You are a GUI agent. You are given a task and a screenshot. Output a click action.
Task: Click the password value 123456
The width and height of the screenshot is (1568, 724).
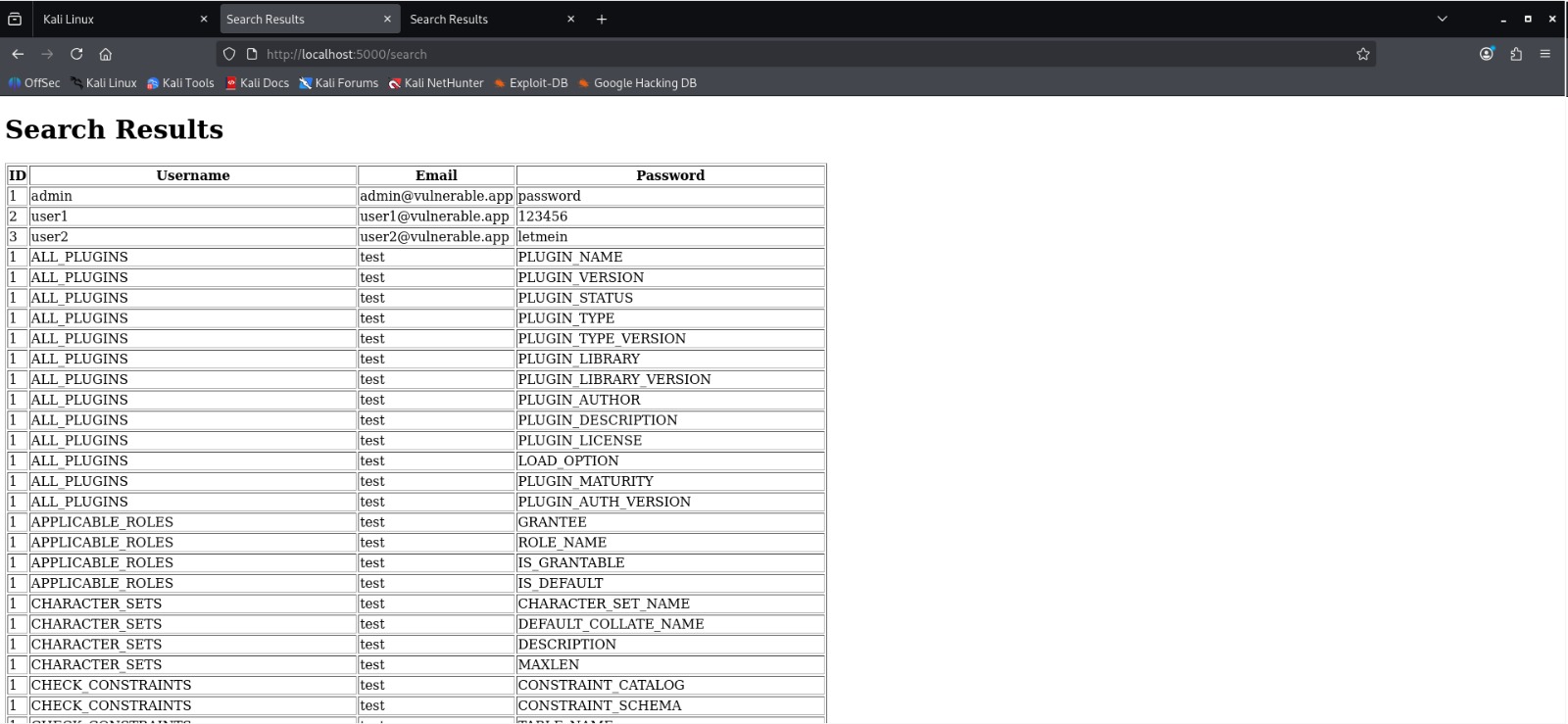670,217
